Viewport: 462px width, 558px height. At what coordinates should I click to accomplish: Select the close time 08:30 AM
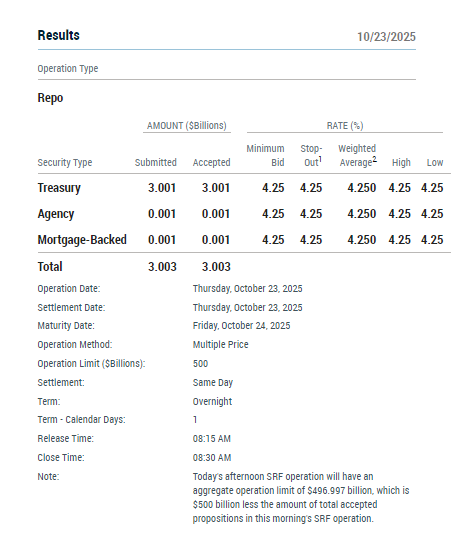coord(212,457)
